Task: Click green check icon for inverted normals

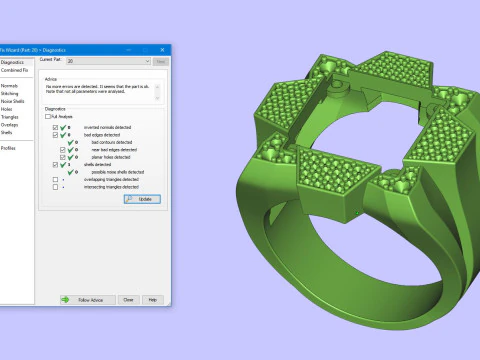Action: pos(63,127)
